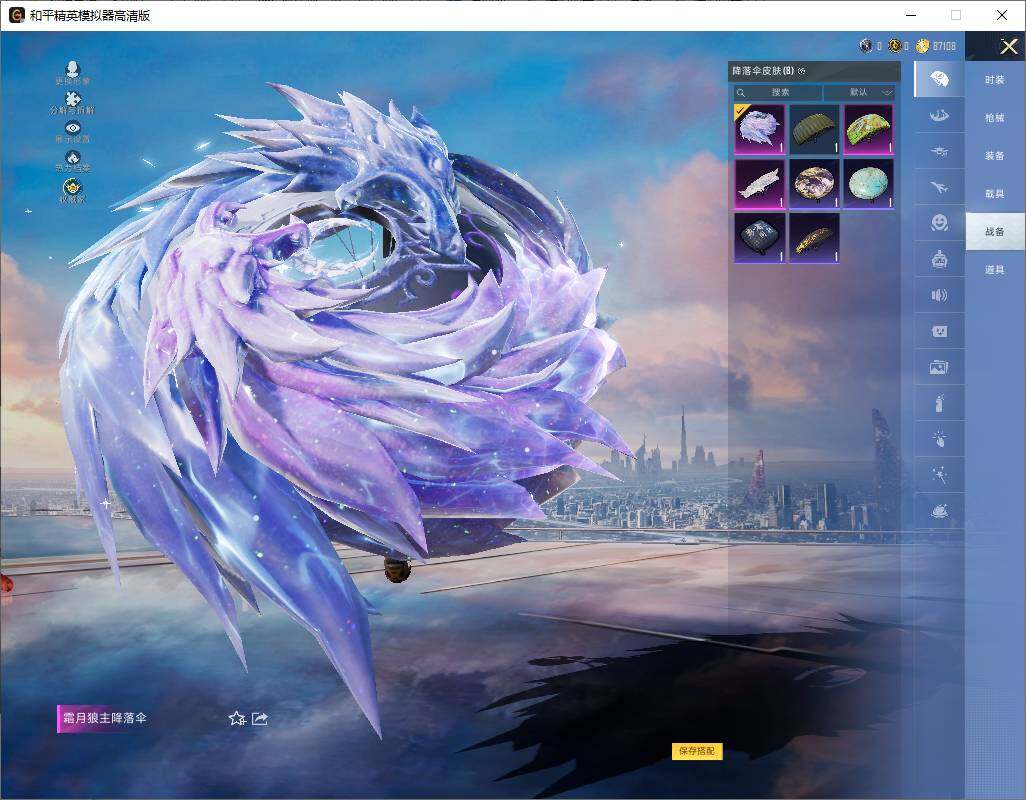Minimize the 和平精英模拟器高清版 window
The width and height of the screenshot is (1026, 800).
click(911, 15)
